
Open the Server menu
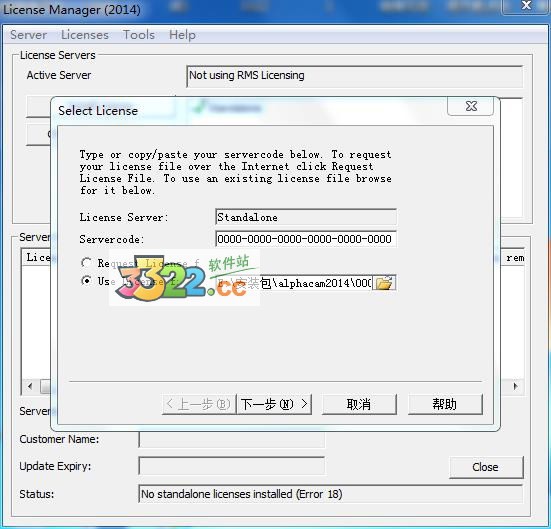point(28,35)
